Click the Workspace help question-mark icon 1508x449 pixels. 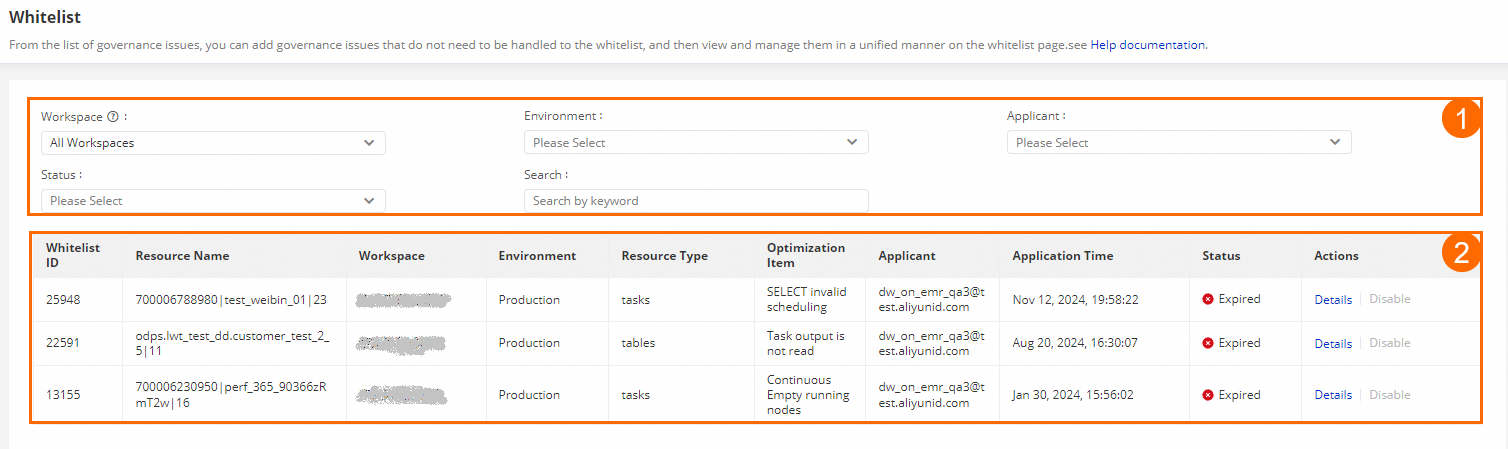(x=113, y=117)
